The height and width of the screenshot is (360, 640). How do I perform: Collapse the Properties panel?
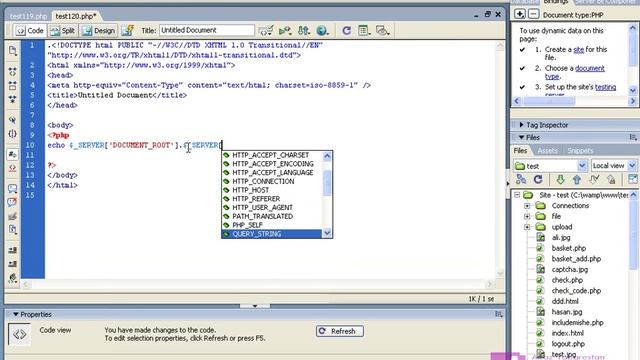(x=16, y=314)
